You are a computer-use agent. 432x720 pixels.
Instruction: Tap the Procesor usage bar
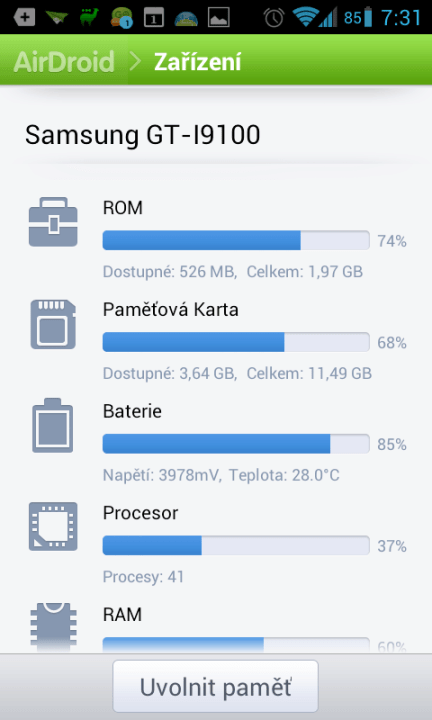tap(236, 546)
